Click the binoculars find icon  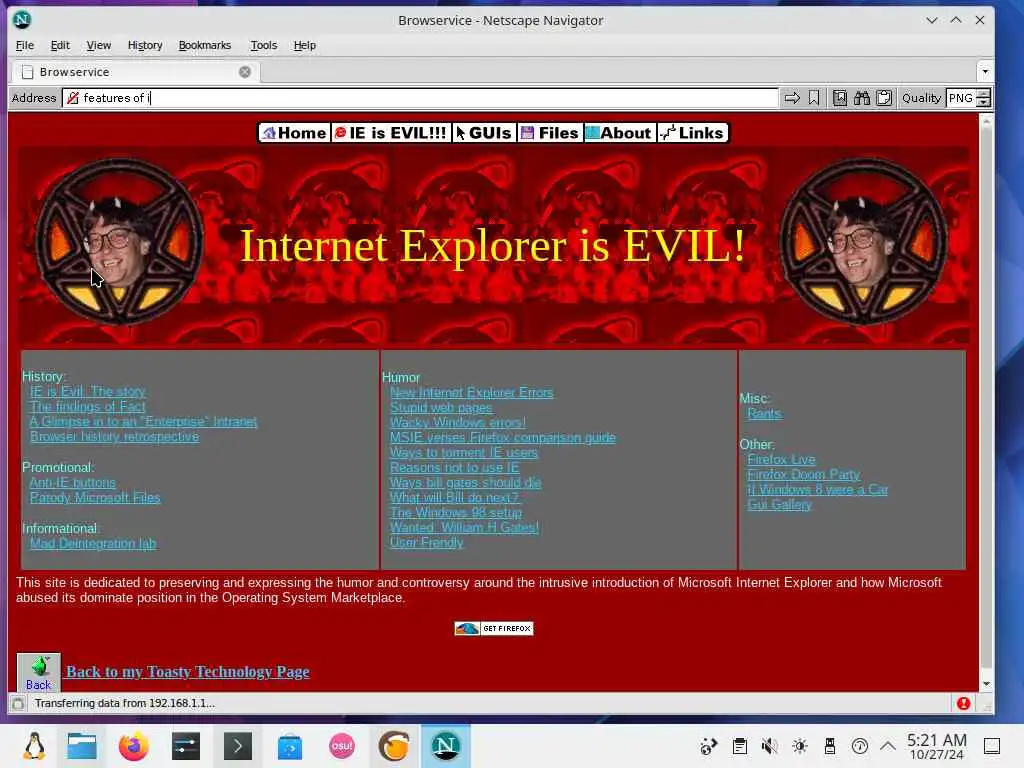[862, 98]
